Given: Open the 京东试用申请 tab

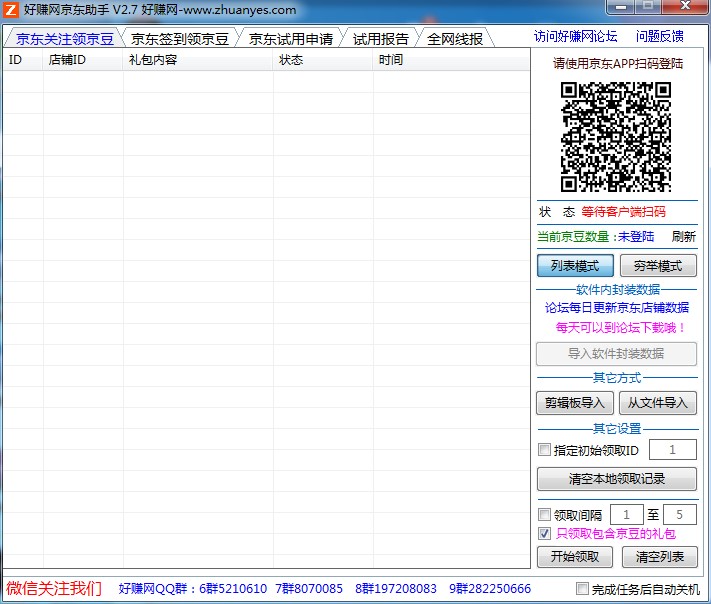Looking at the screenshot, I should pyautogui.click(x=290, y=39).
